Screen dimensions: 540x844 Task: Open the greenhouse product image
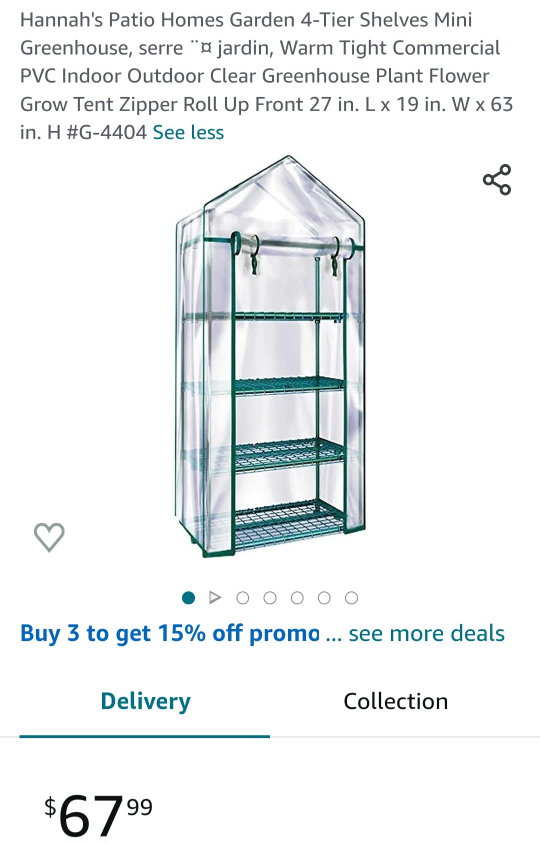pyautogui.click(x=270, y=356)
